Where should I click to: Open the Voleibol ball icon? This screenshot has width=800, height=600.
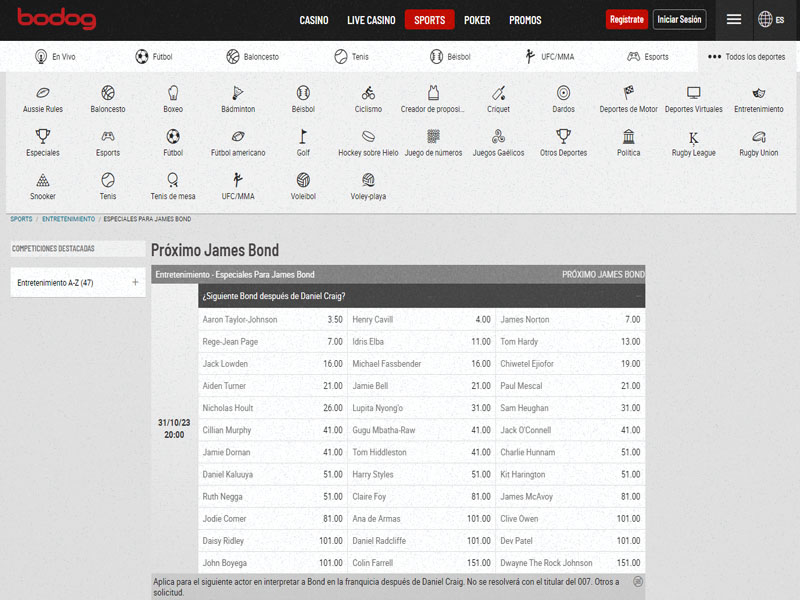tap(303, 181)
